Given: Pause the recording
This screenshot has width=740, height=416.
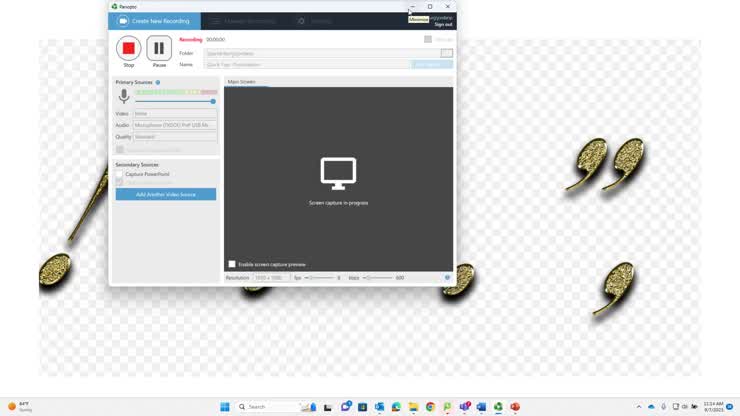Looking at the screenshot, I should pyautogui.click(x=159, y=48).
